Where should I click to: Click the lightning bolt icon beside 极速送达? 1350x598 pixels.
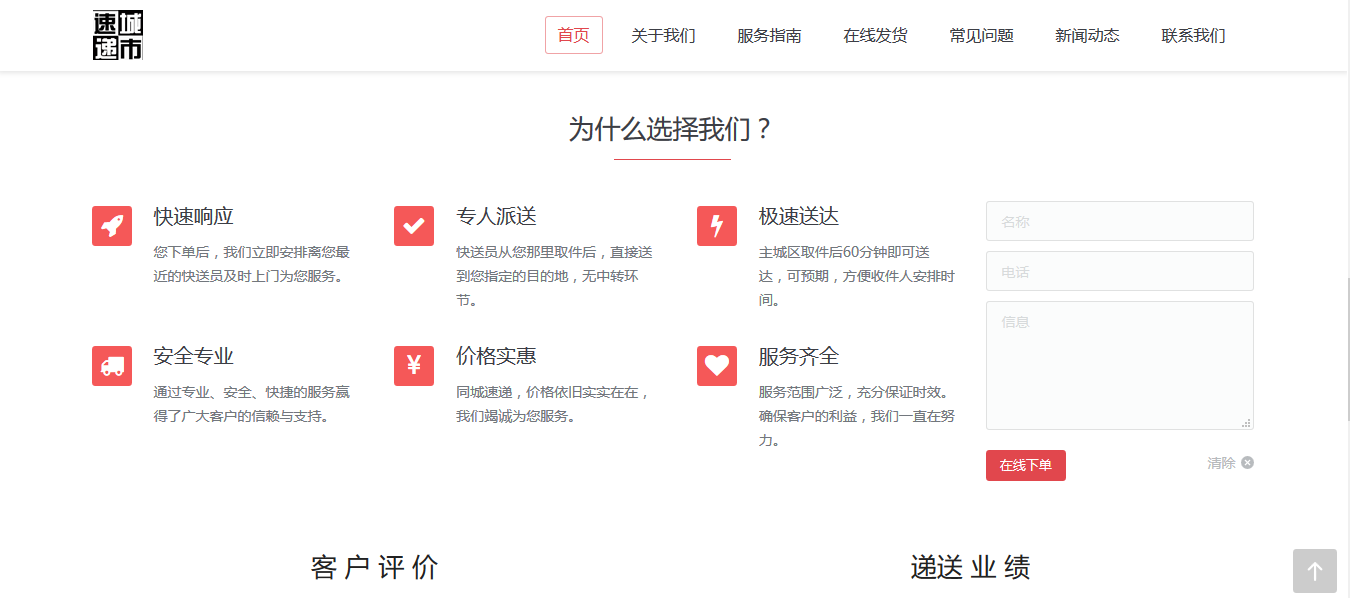tap(717, 226)
